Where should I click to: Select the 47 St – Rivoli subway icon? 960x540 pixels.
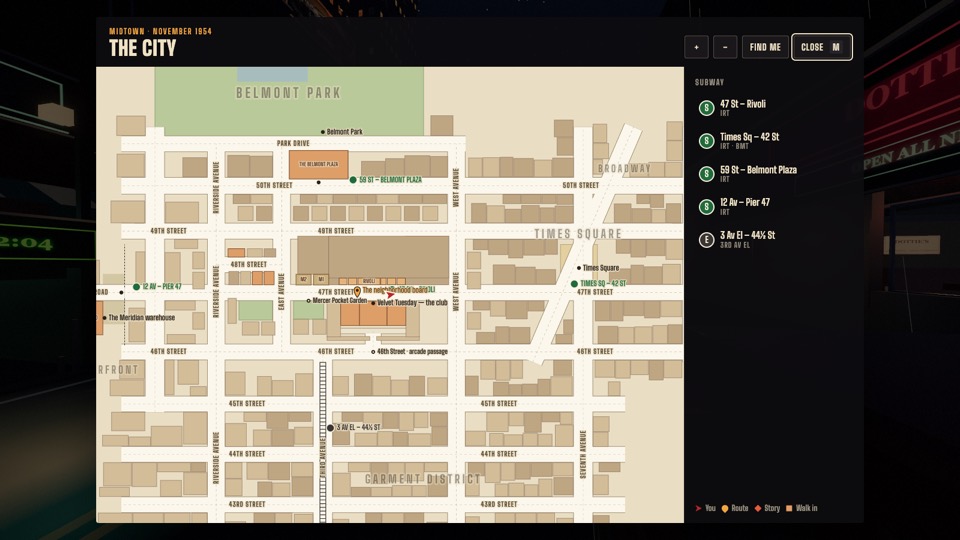[707, 108]
